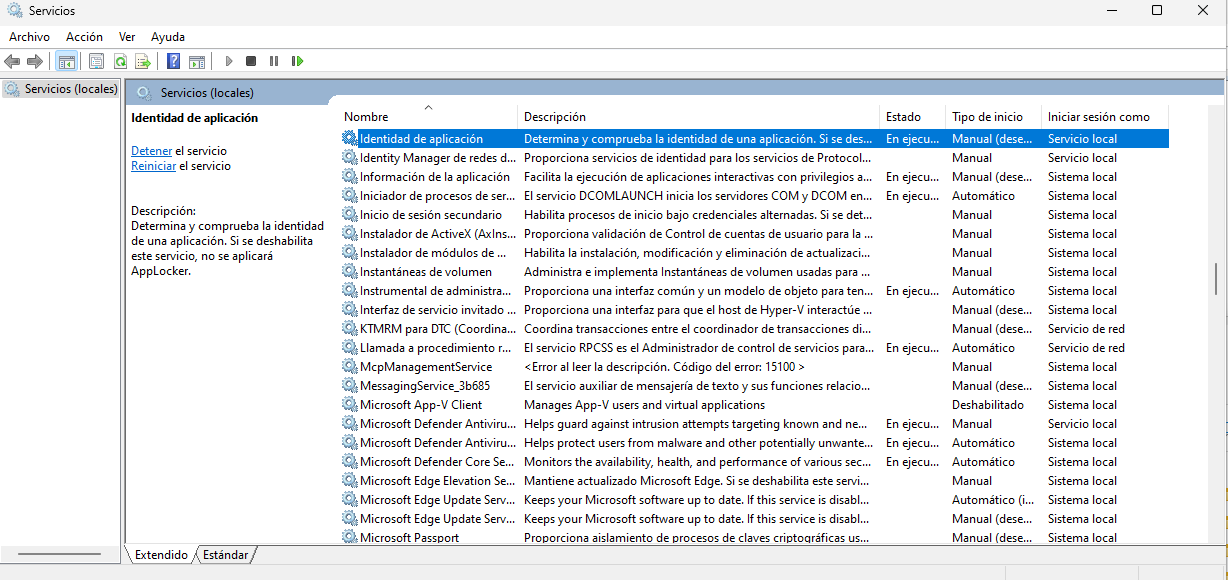The width and height of the screenshot is (1228, 580).
Task: Open the Acción menu
Action: pos(84,37)
